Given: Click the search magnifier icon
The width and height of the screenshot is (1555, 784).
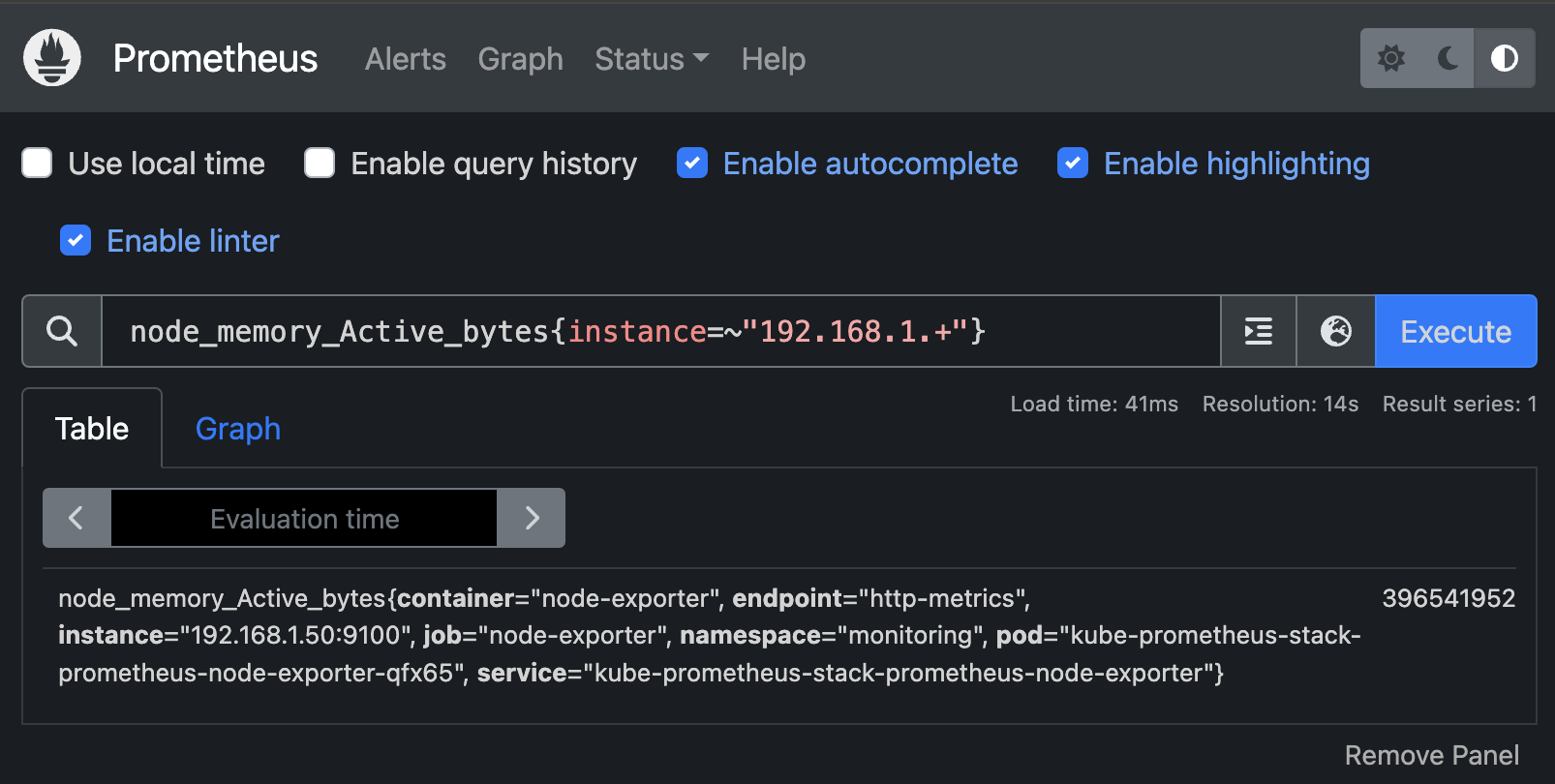Looking at the screenshot, I should click(62, 331).
